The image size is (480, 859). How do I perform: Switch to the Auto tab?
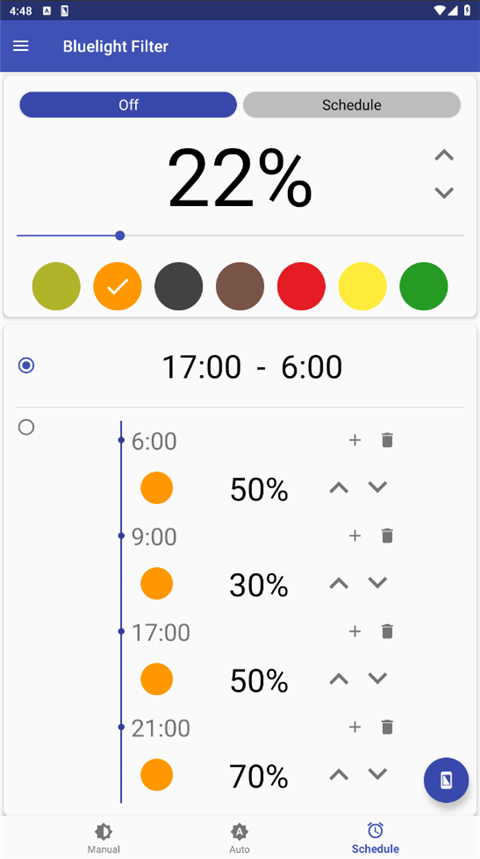239,839
